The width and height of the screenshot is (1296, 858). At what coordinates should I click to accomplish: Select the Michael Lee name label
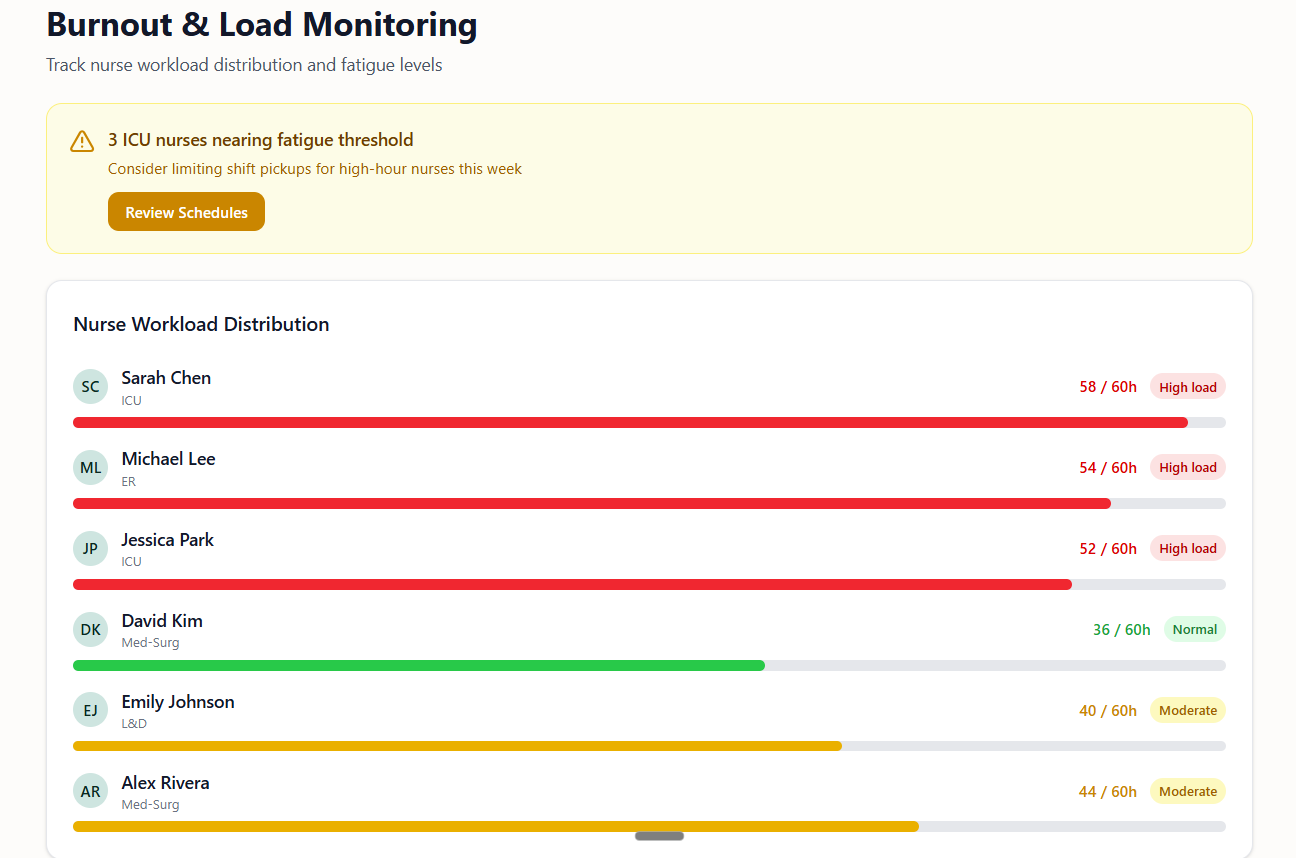pos(168,459)
